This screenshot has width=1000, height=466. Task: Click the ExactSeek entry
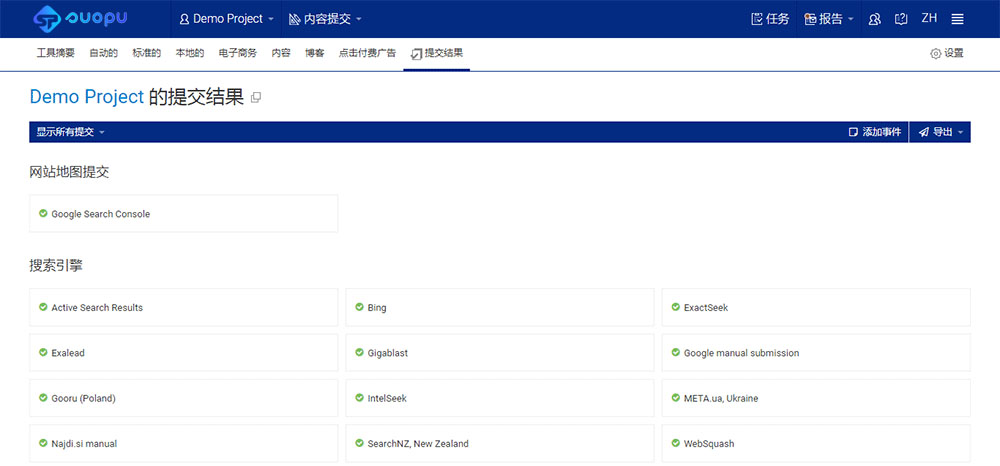pos(816,307)
